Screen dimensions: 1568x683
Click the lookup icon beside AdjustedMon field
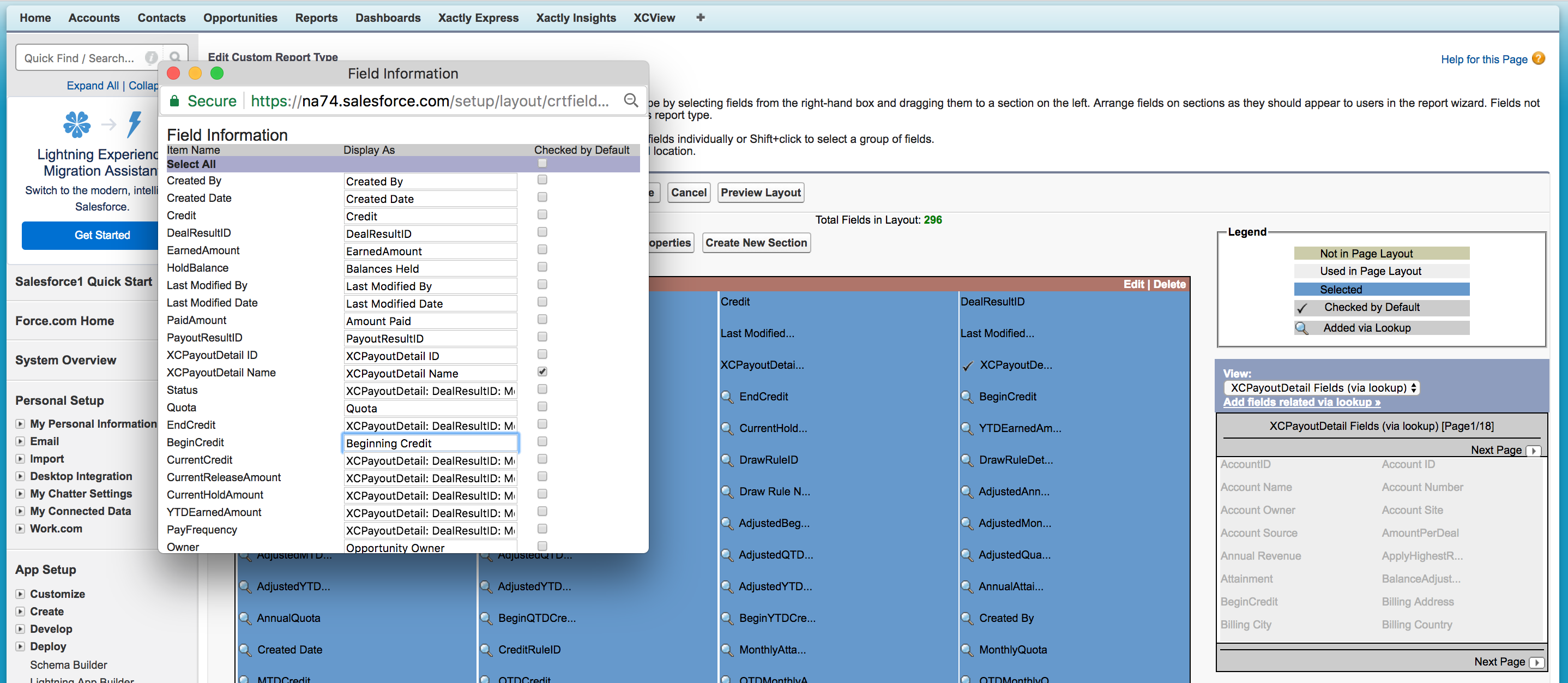tap(967, 523)
